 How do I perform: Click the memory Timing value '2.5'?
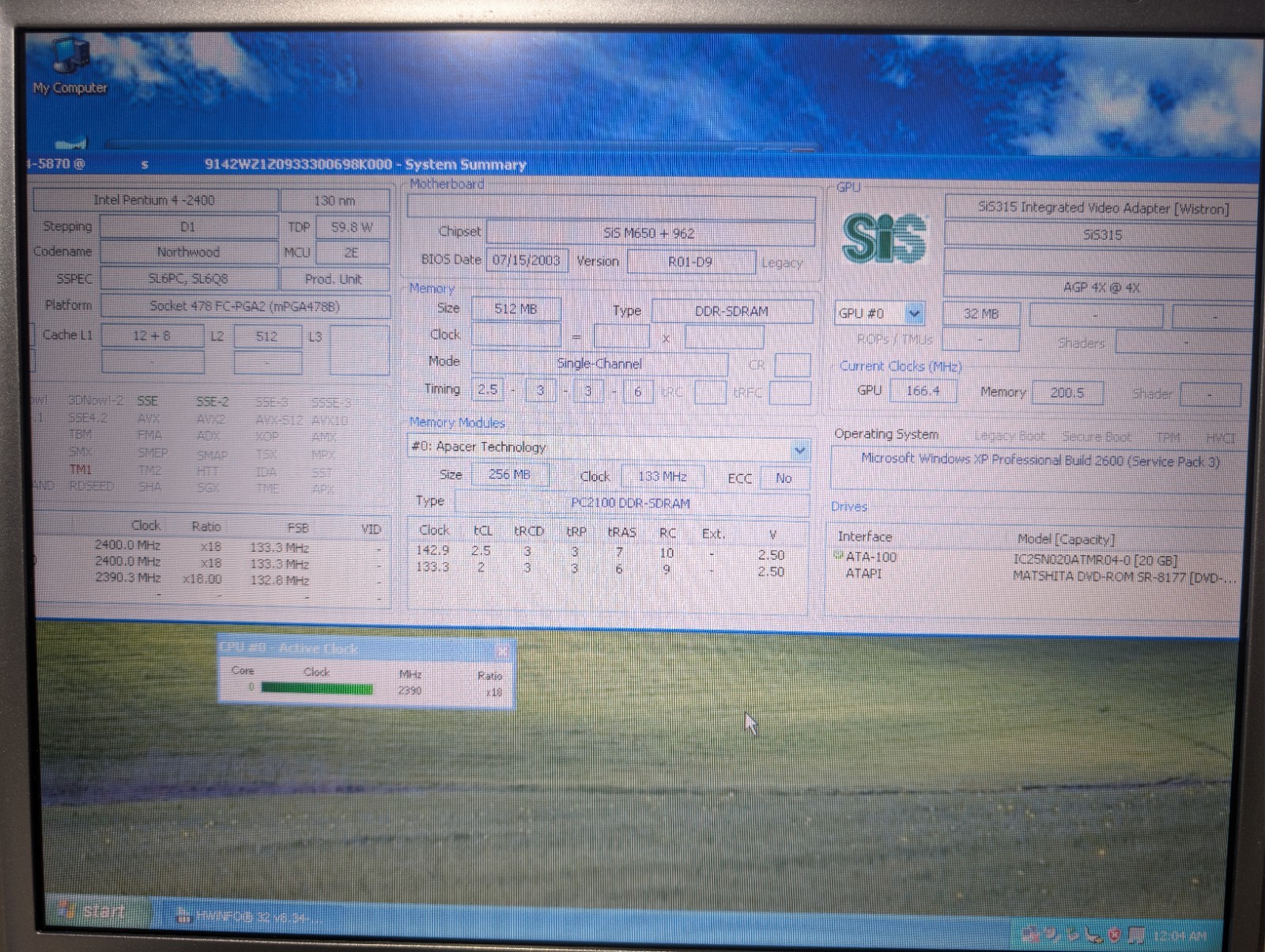pos(489,389)
